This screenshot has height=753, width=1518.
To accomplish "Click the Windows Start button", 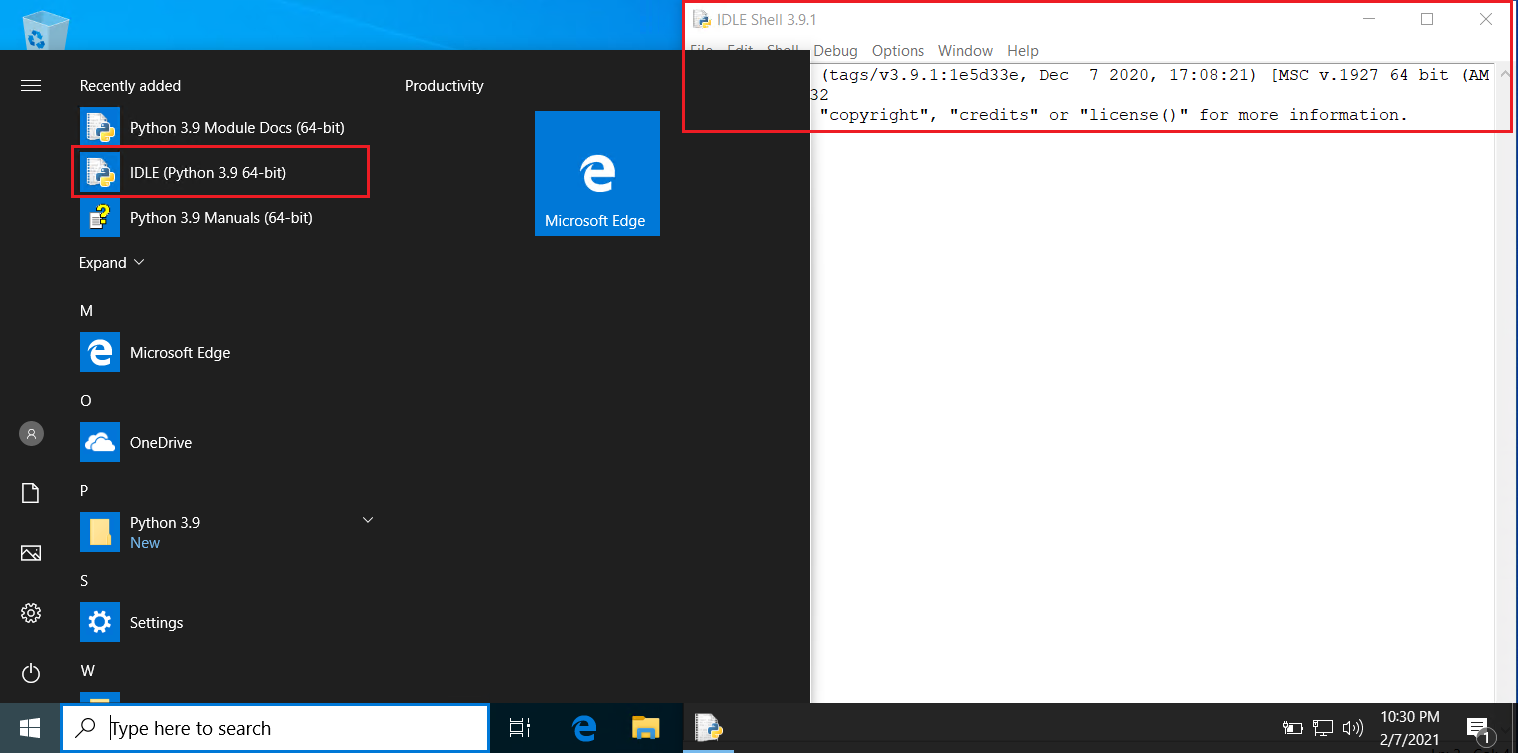I will 30,728.
